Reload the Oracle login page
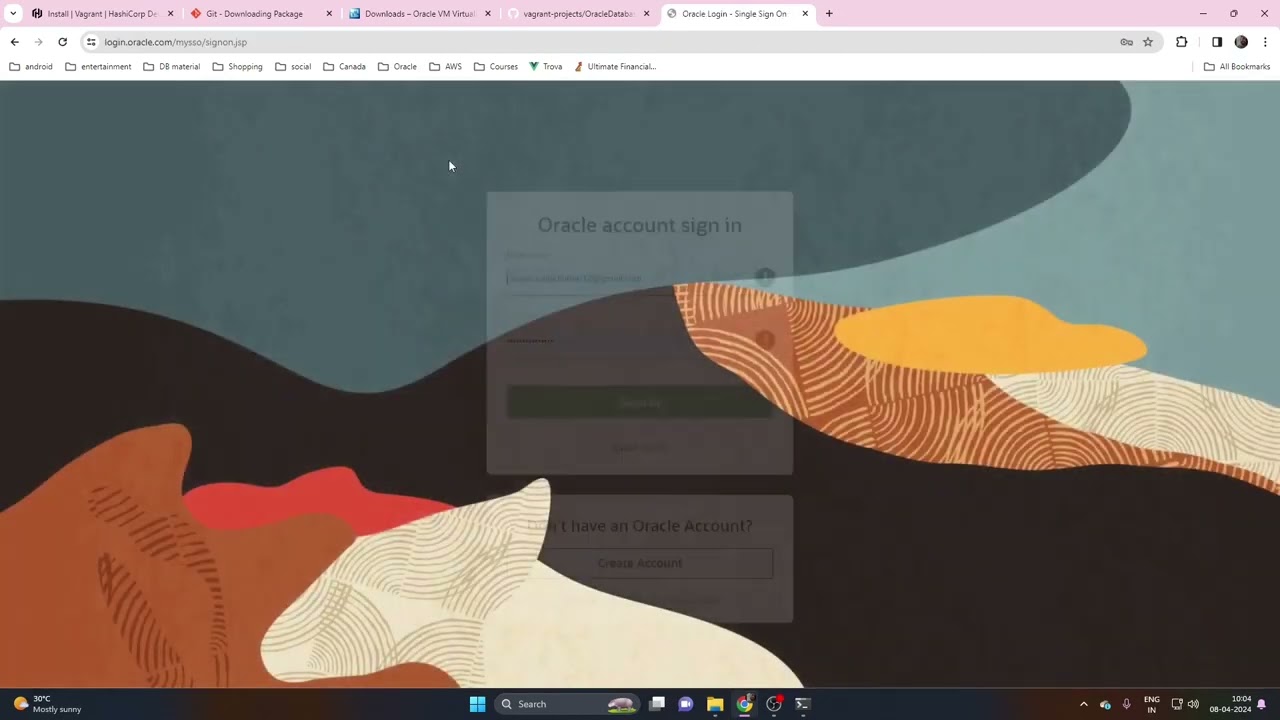 (62, 42)
